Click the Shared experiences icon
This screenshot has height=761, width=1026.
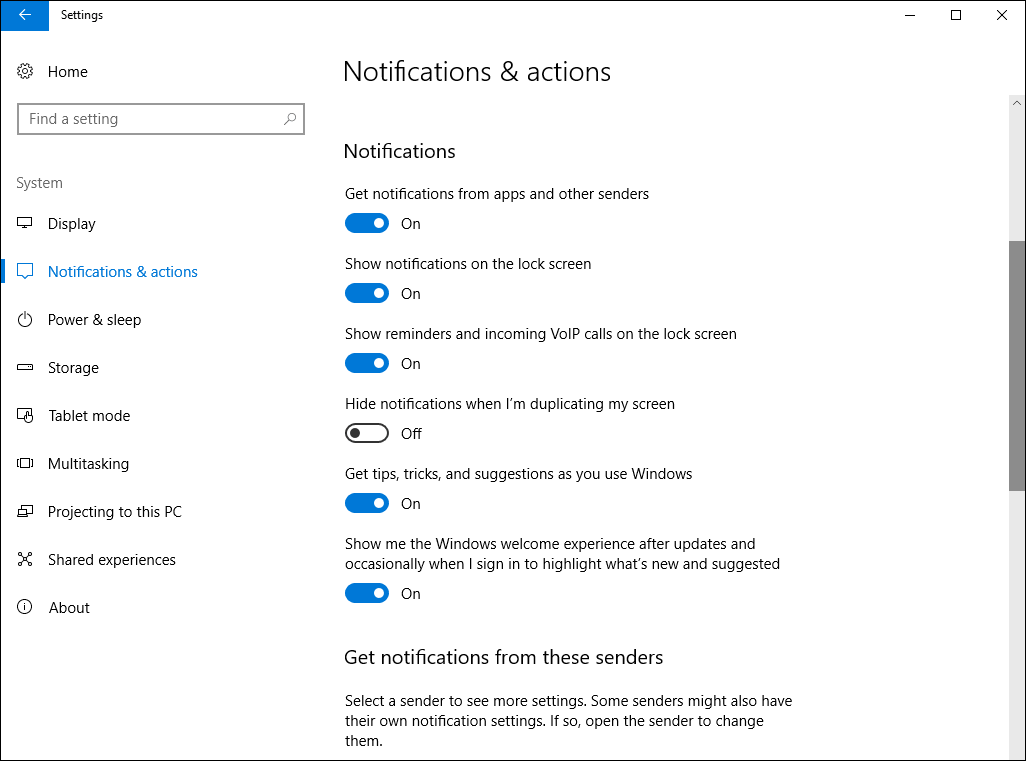tap(26, 560)
